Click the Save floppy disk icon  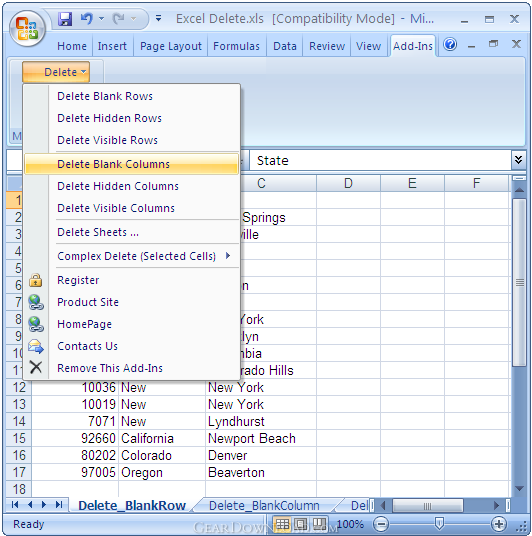tap(65, 19)
